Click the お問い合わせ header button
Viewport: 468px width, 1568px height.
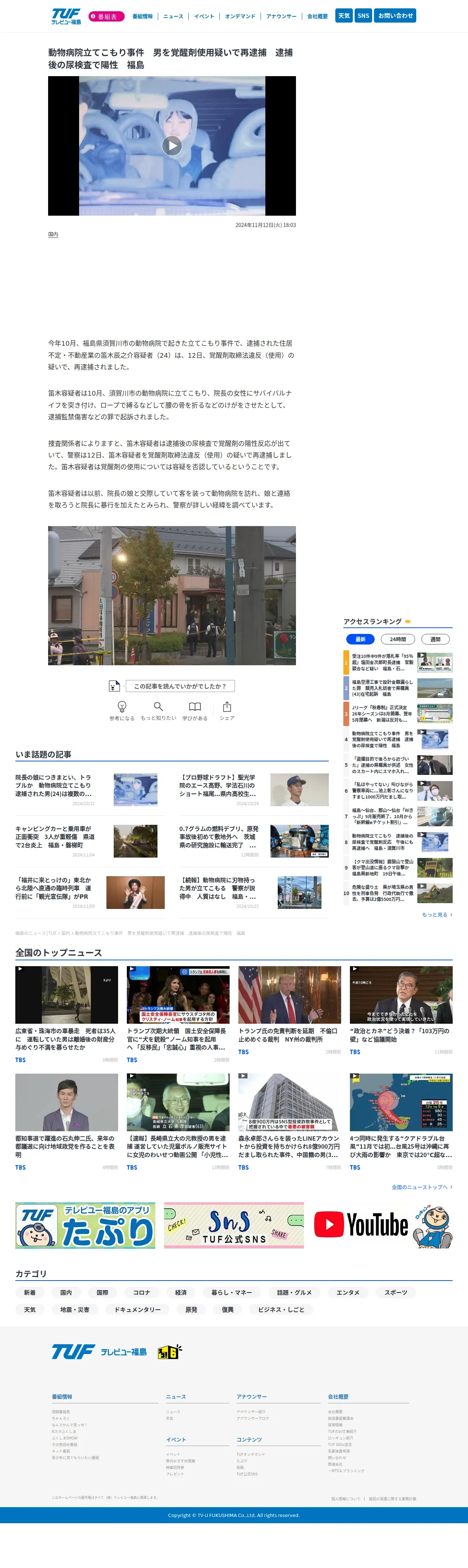tap(395, 16)
